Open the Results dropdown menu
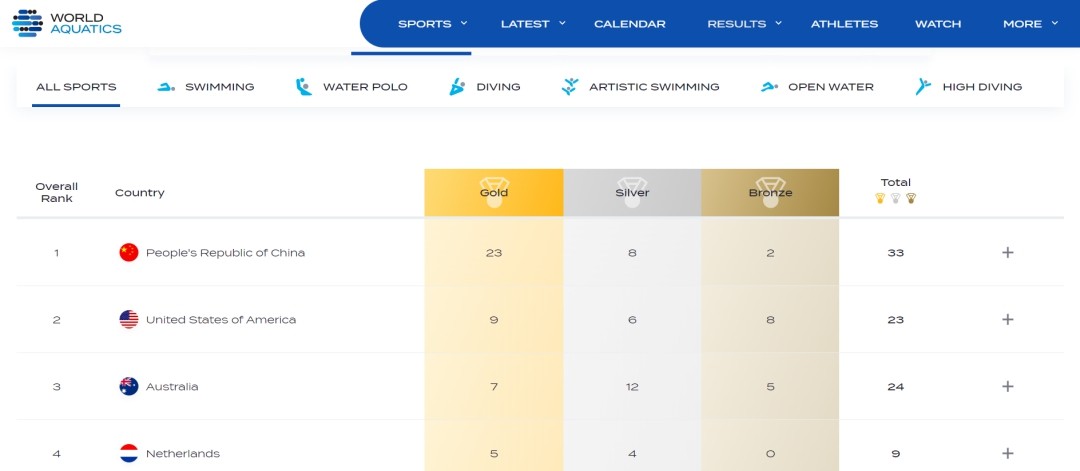Viewport: 1080px width, 471px height. 744,24
